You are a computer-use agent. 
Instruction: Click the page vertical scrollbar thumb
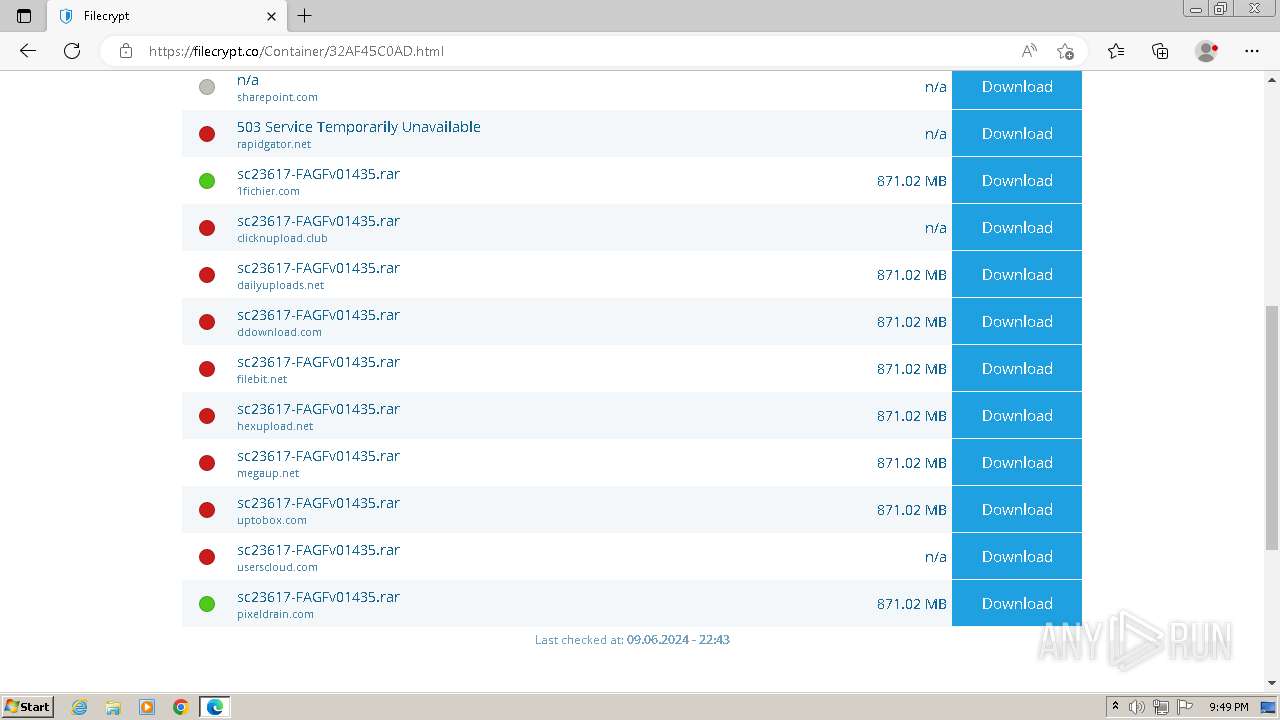(1272, 428)
